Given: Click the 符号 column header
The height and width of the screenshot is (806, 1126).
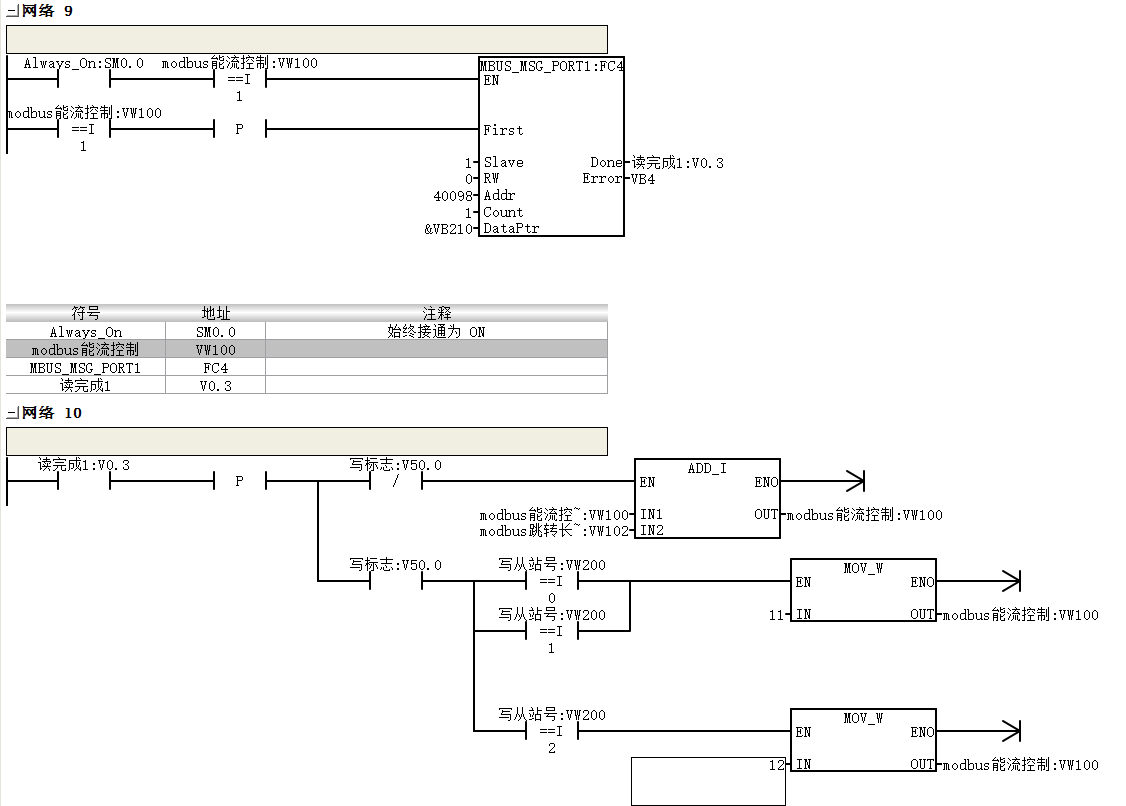Looking at the screenshot, I should pyautogui.click(x=85, y=313).
